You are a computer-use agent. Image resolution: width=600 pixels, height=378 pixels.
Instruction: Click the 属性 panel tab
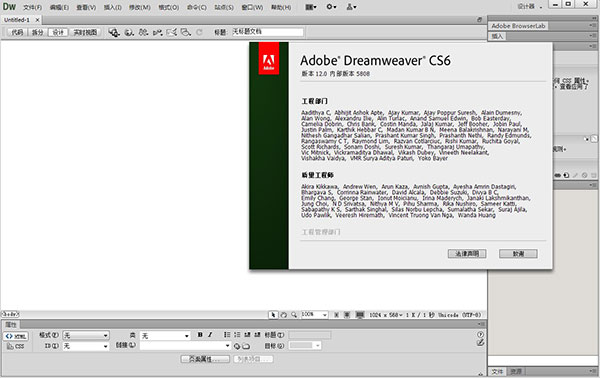pyautogui.click(x=11, y=324)
